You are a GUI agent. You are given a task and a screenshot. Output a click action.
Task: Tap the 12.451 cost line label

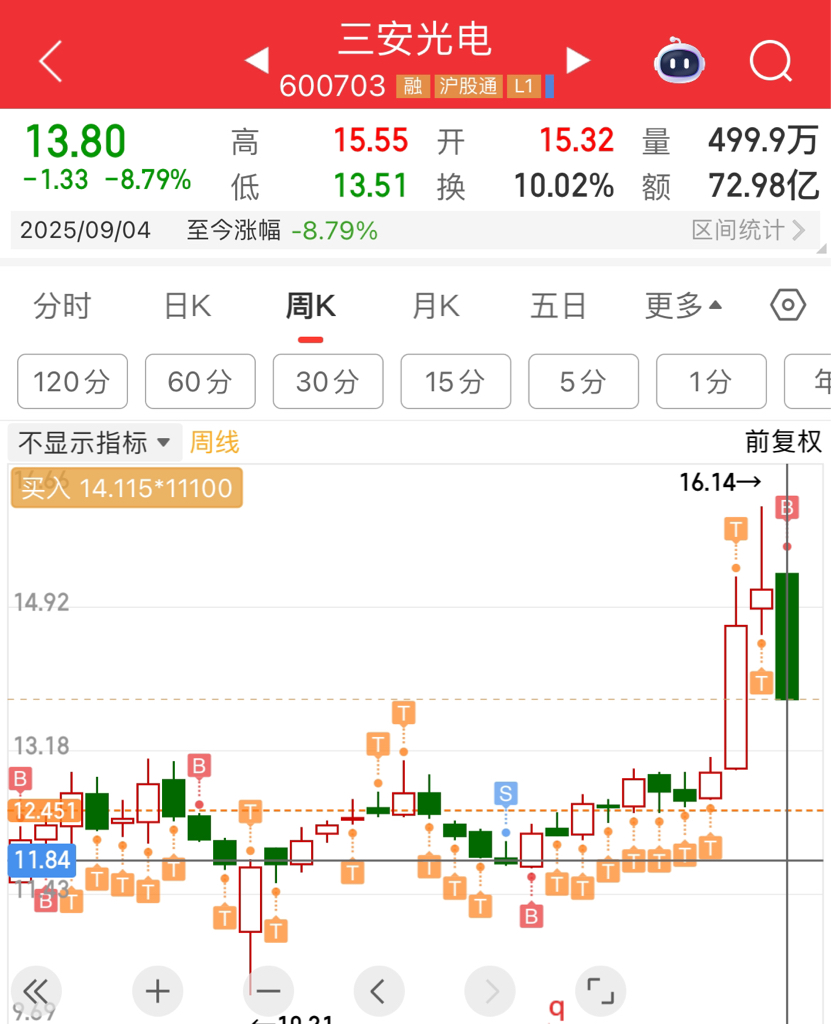45,811
